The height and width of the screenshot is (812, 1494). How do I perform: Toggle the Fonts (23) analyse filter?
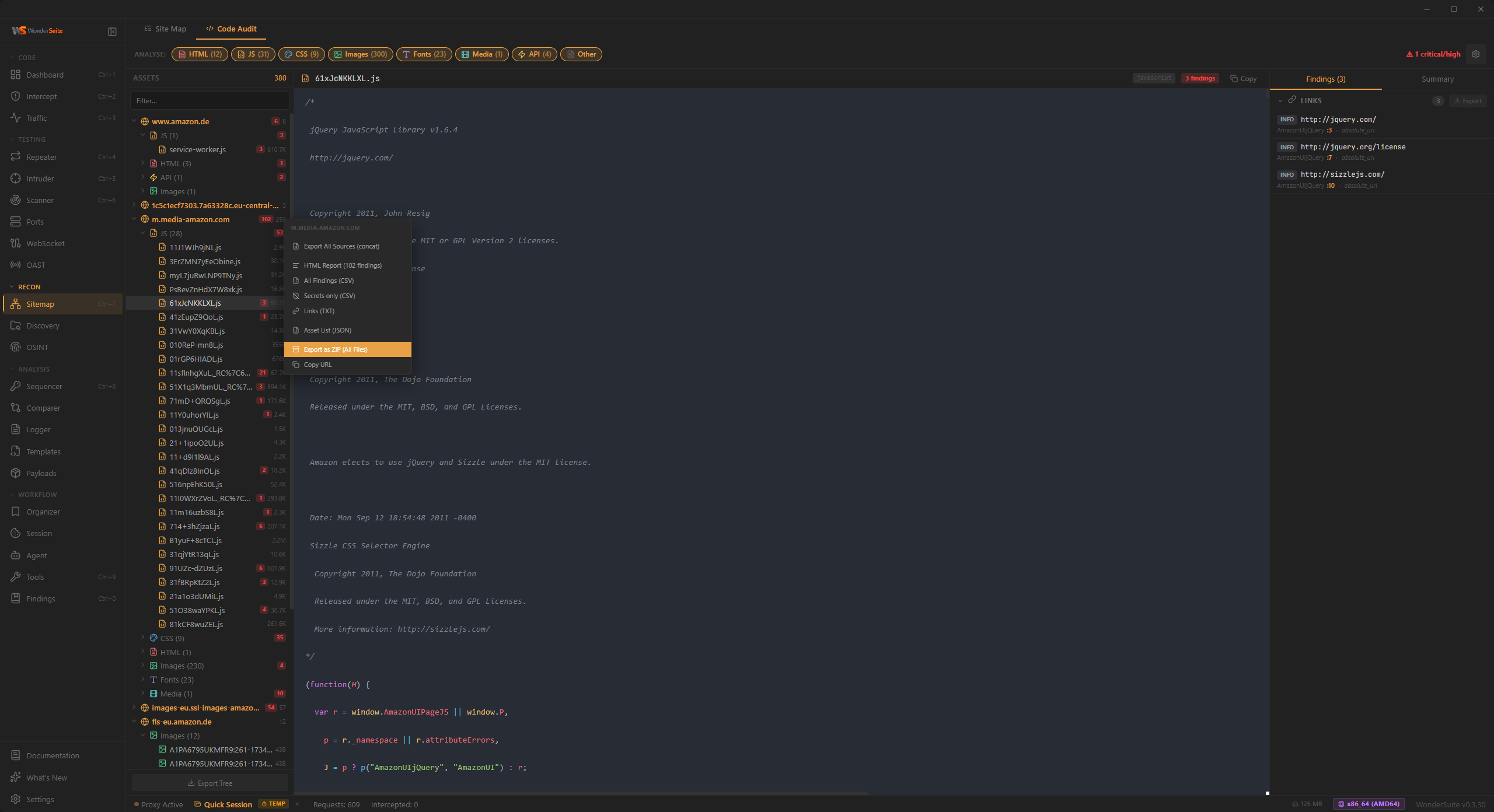pos(424,54)
